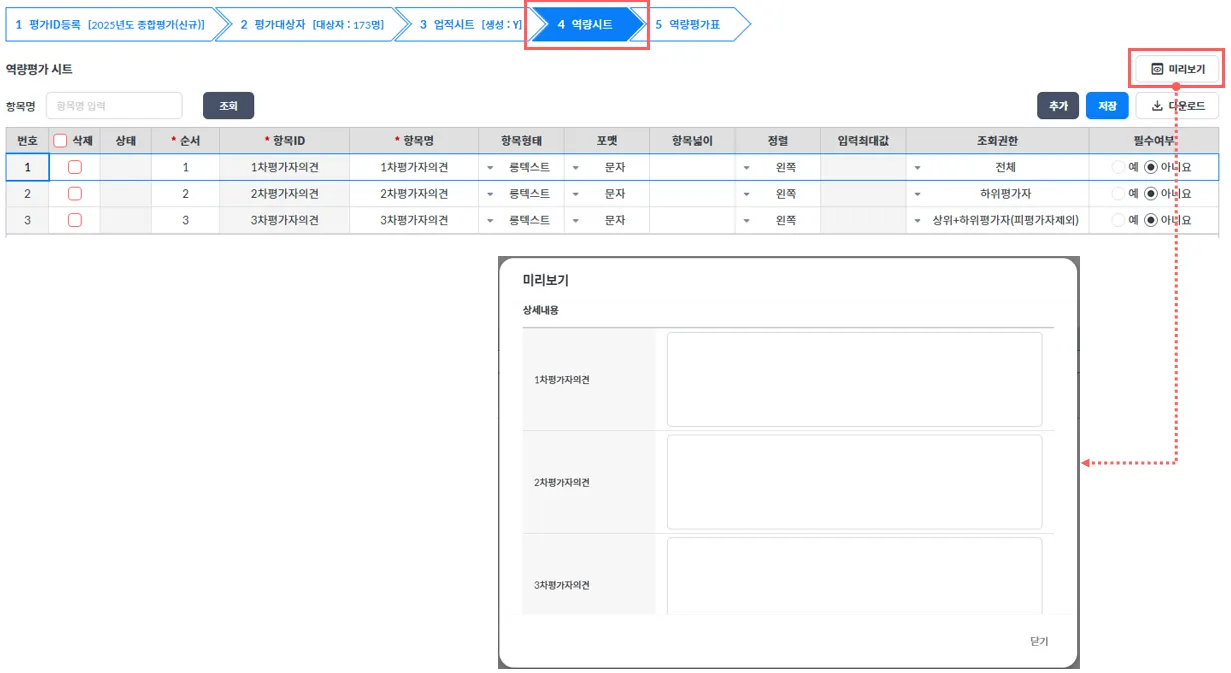Open 항목형태 롱텍스트 dropdown in row 1

[521, 167]
